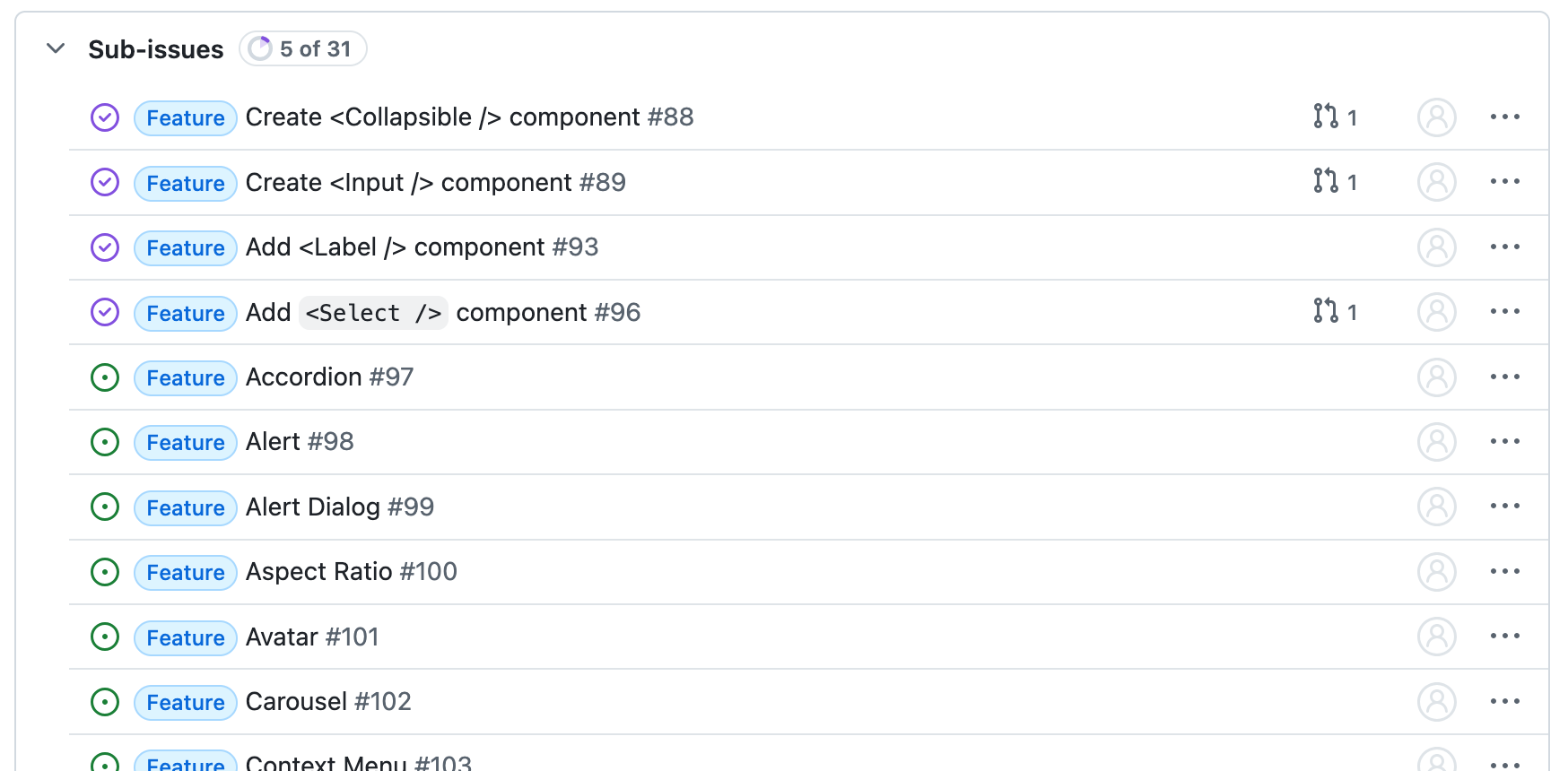Click the Feature label on Accordion row
The height and width of the screenshot is (771, 1568).
185,377
